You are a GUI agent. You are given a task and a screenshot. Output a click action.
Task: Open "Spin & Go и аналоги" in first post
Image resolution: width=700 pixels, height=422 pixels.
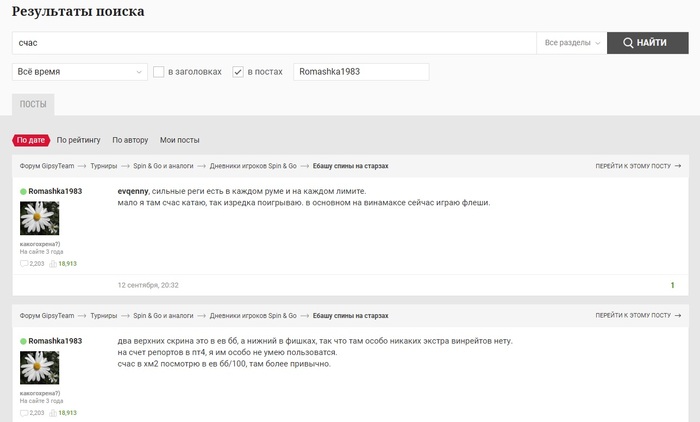pyautogui.click(x=163, y=166)
